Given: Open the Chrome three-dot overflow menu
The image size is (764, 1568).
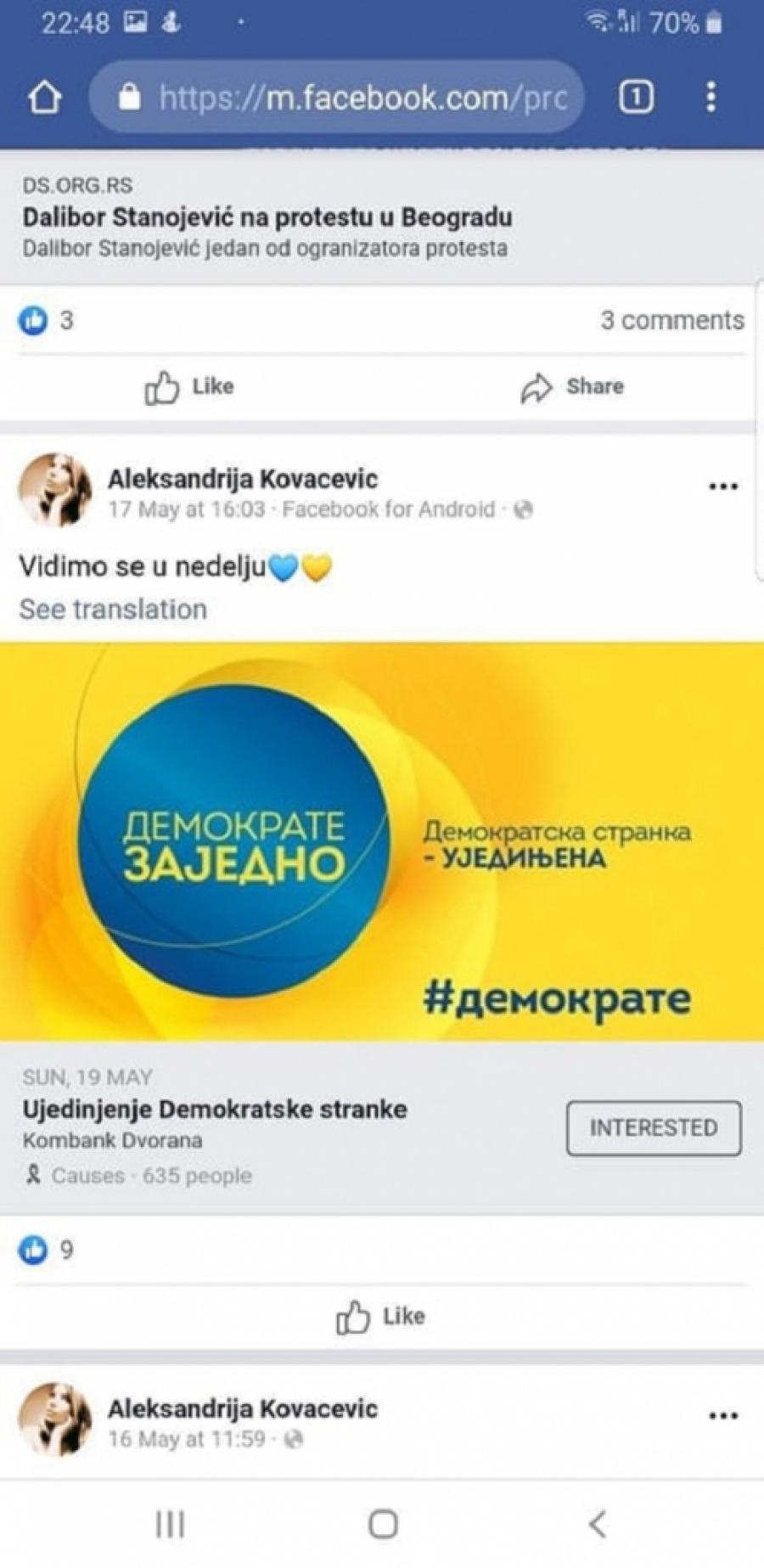Looking at the screenshot, I should pyautogui.click(x=711, y=98).
